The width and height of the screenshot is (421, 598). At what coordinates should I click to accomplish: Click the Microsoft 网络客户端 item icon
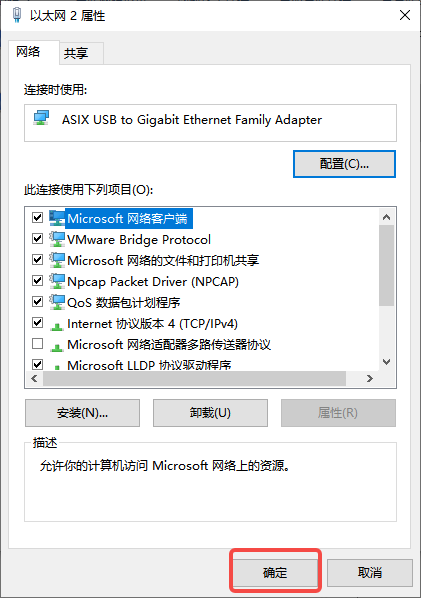[x=57, y=218]
